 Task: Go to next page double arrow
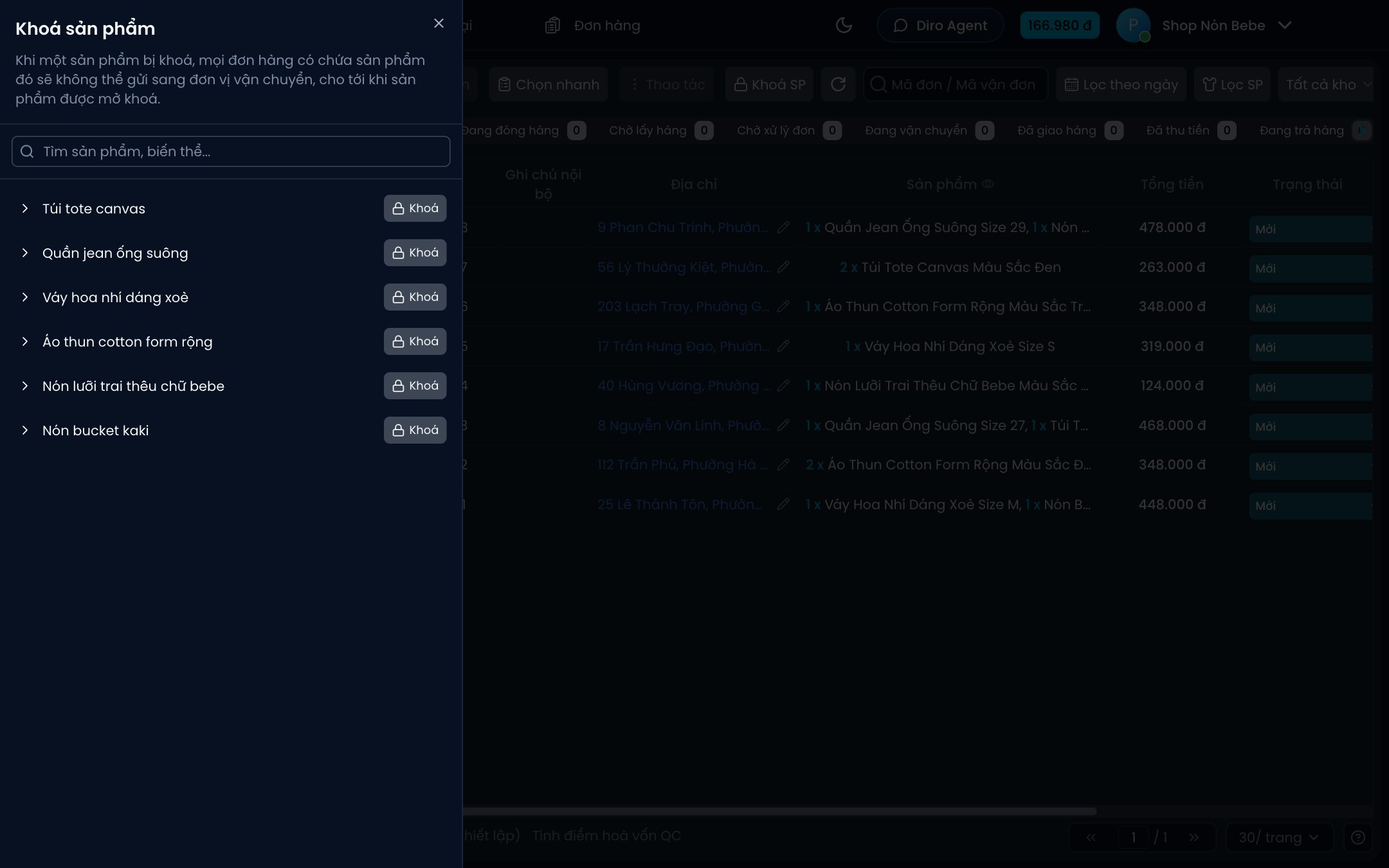coord(1194,837)
